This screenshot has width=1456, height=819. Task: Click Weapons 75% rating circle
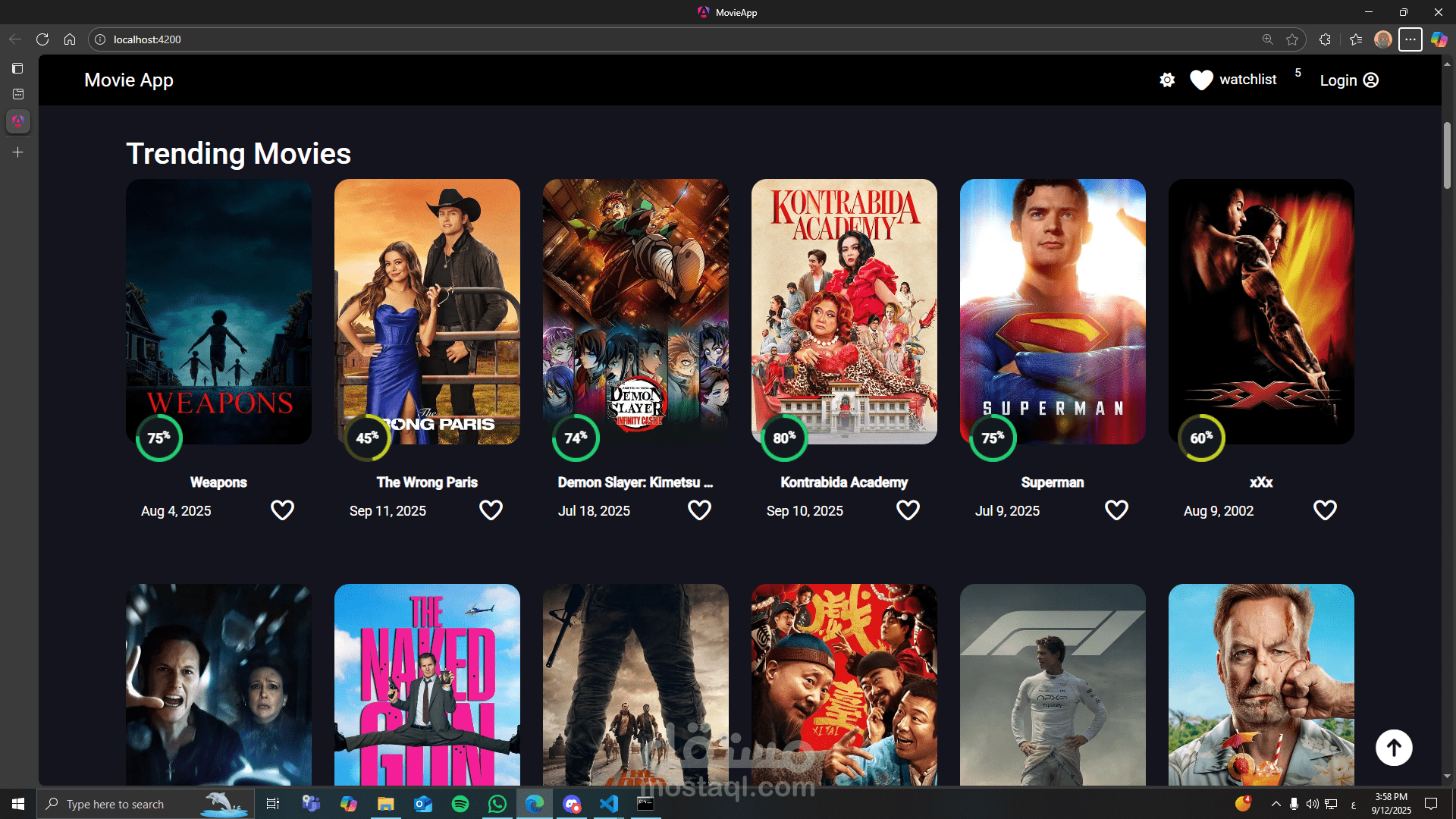pyautogui.click(x=159, y=438)
